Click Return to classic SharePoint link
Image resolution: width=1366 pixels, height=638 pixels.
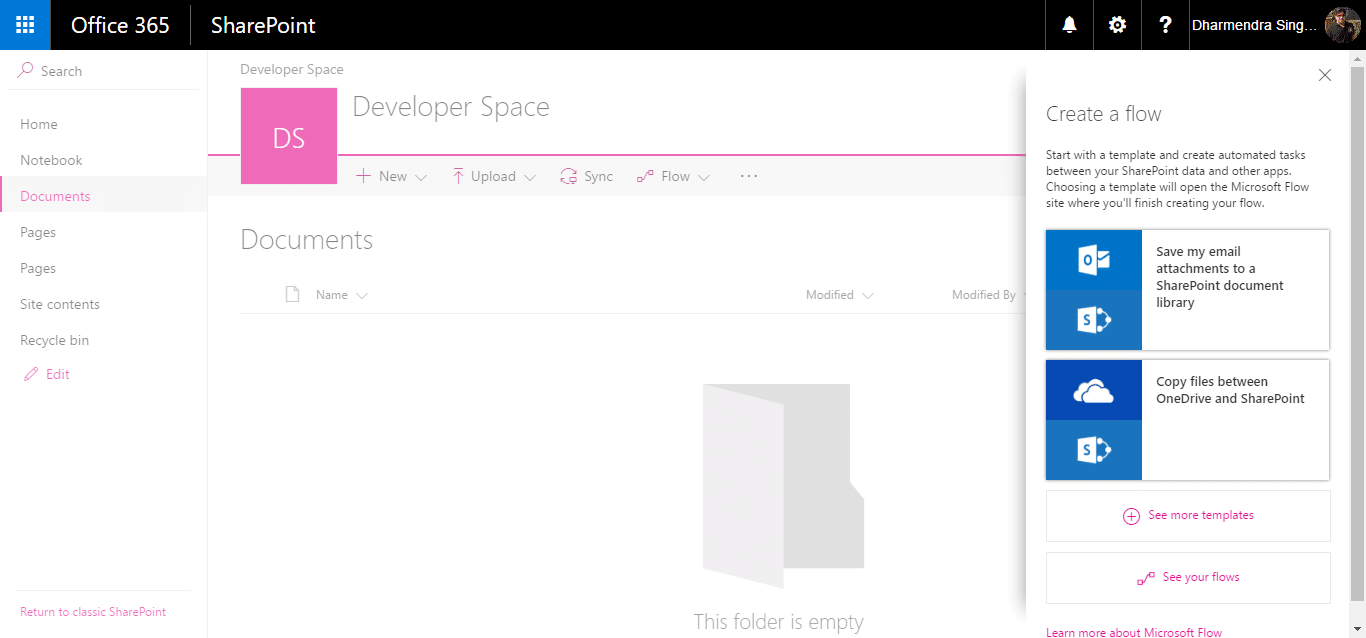[93, 612]
